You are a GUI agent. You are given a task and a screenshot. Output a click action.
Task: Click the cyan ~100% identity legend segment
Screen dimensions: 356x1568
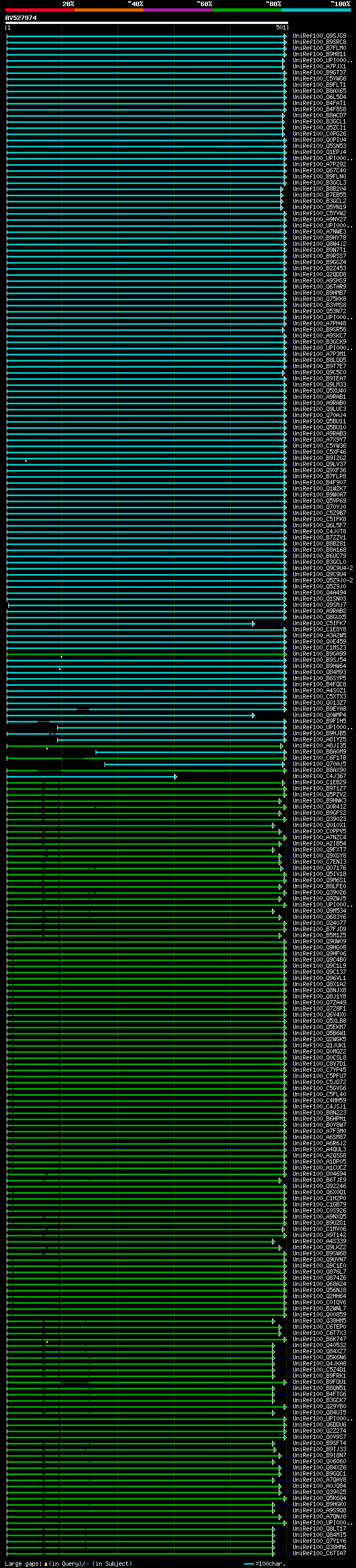click(x=316, y=11)
